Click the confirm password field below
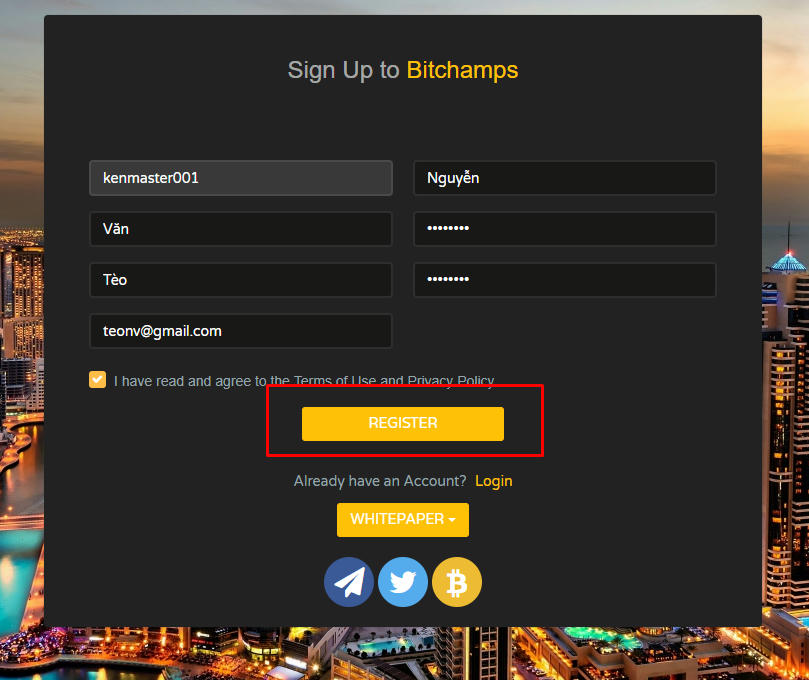 coord(564,280)
